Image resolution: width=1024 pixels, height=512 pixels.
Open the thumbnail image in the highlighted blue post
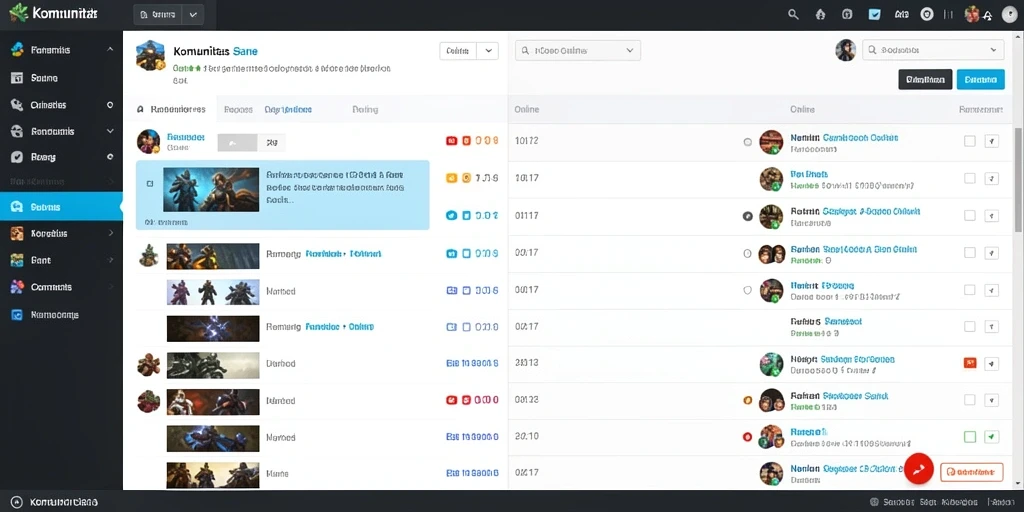(210, 190)
